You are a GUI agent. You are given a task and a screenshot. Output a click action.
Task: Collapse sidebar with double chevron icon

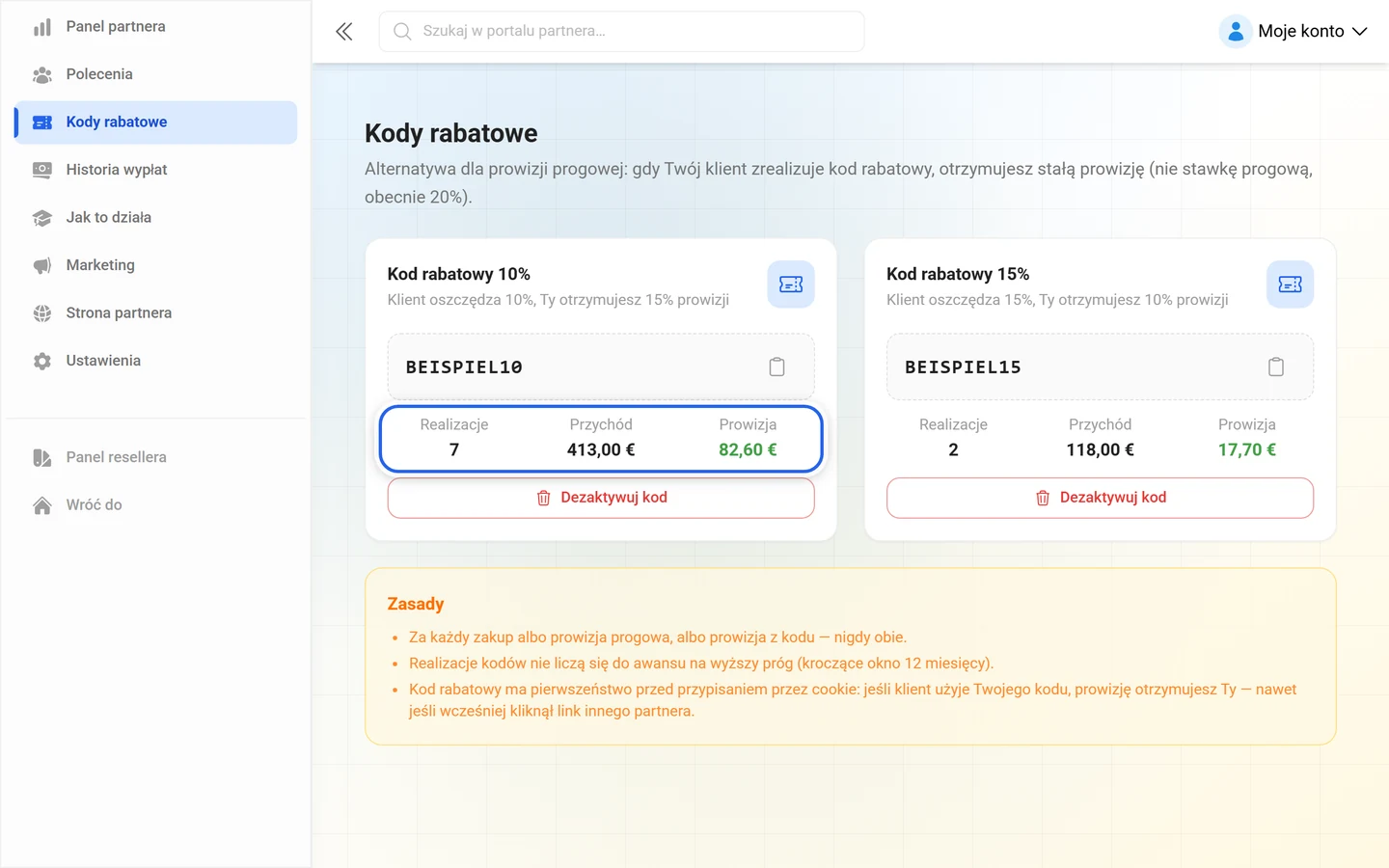(x=344, y=32)
